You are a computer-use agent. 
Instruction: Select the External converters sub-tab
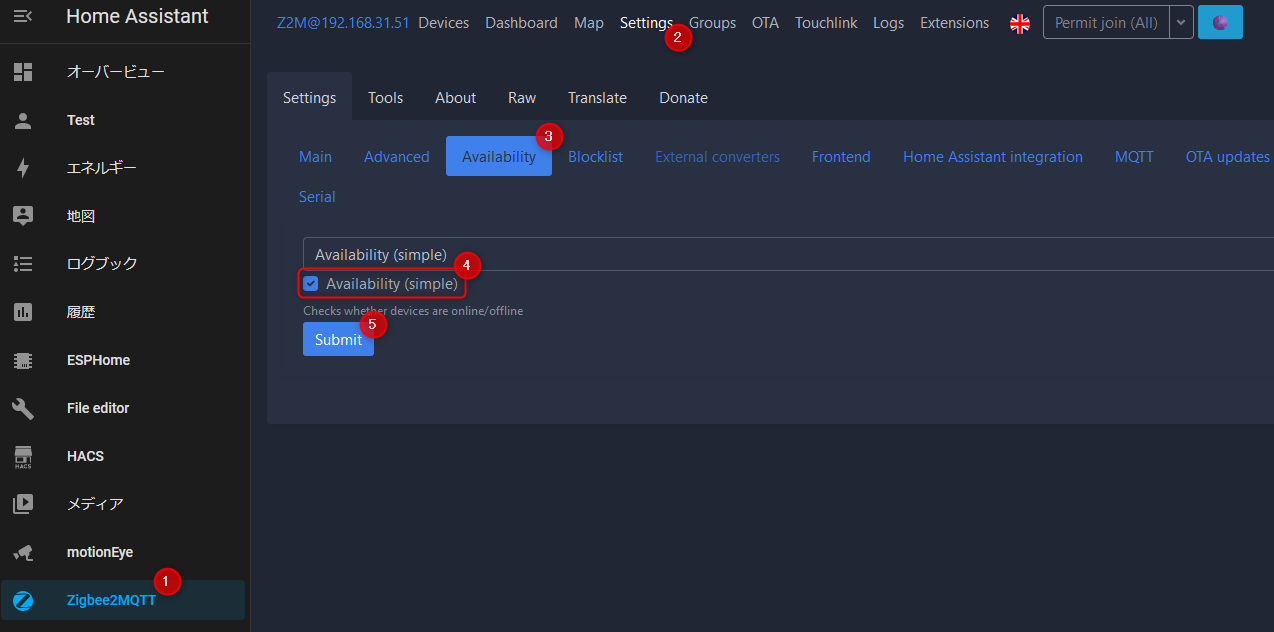[x=717, y=156]
